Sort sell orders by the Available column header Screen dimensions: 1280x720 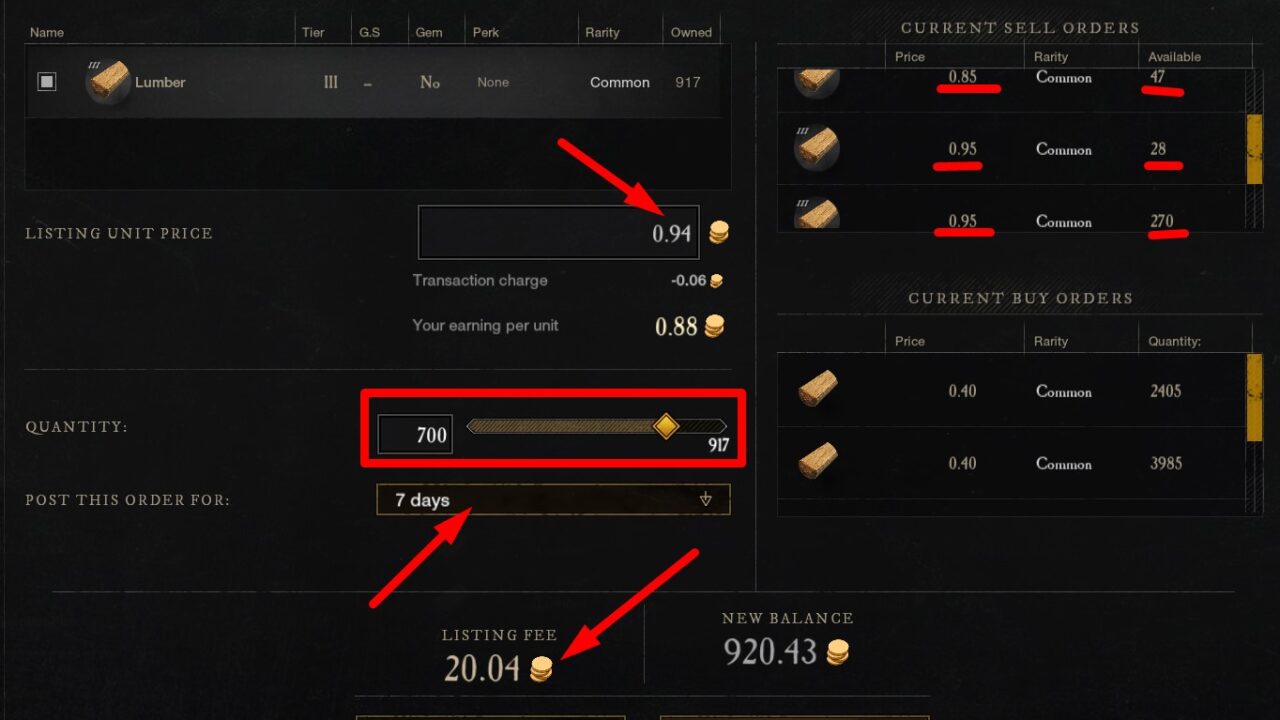pyautogui.click(x=1174, y=57)
